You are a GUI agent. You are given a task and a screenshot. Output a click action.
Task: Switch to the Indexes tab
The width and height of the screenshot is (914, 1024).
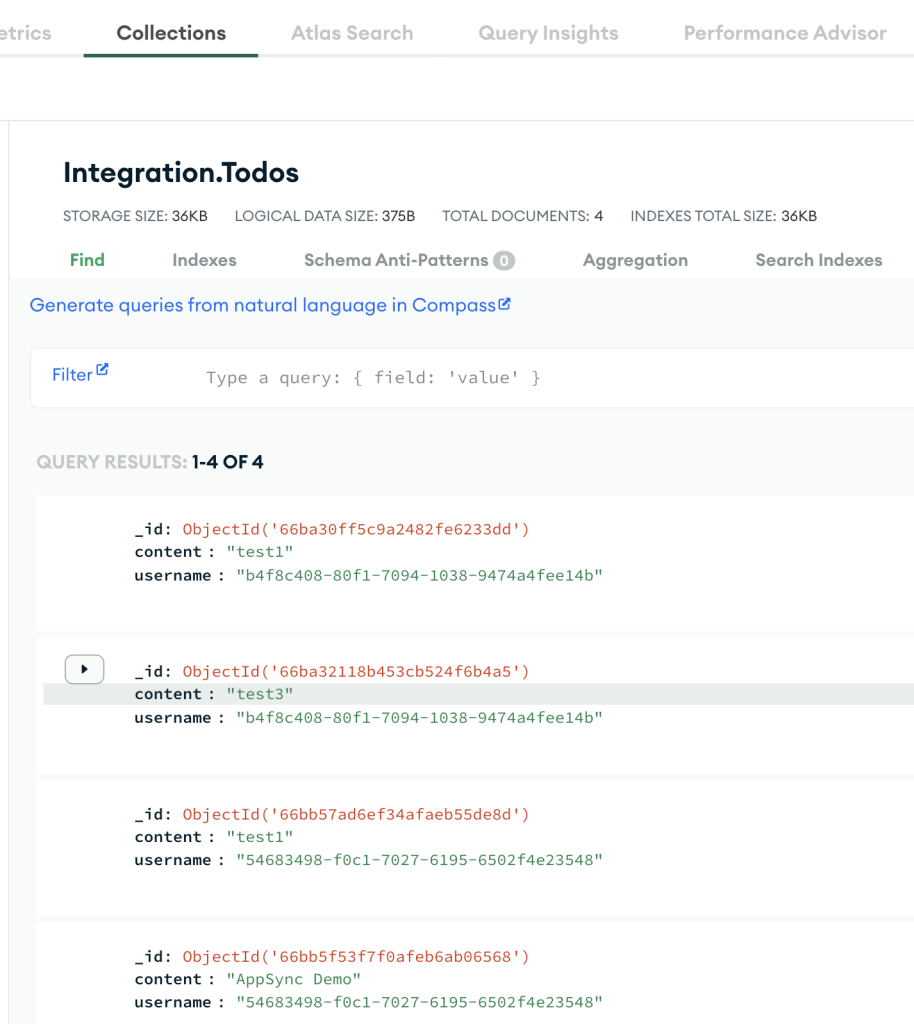coord(203,260)
